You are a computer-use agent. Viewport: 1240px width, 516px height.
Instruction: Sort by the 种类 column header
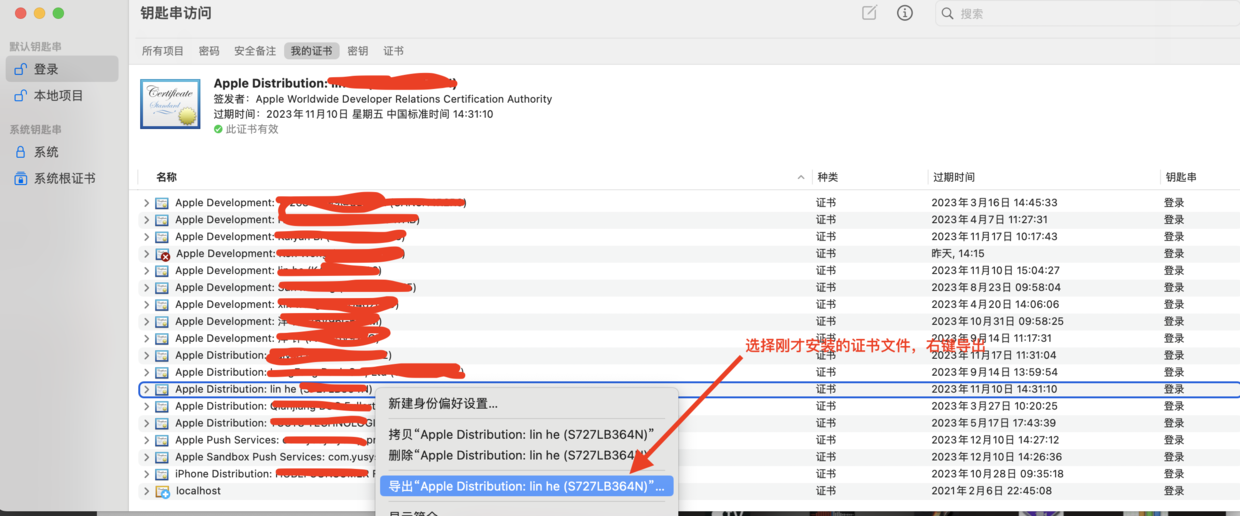coord(827,177)
